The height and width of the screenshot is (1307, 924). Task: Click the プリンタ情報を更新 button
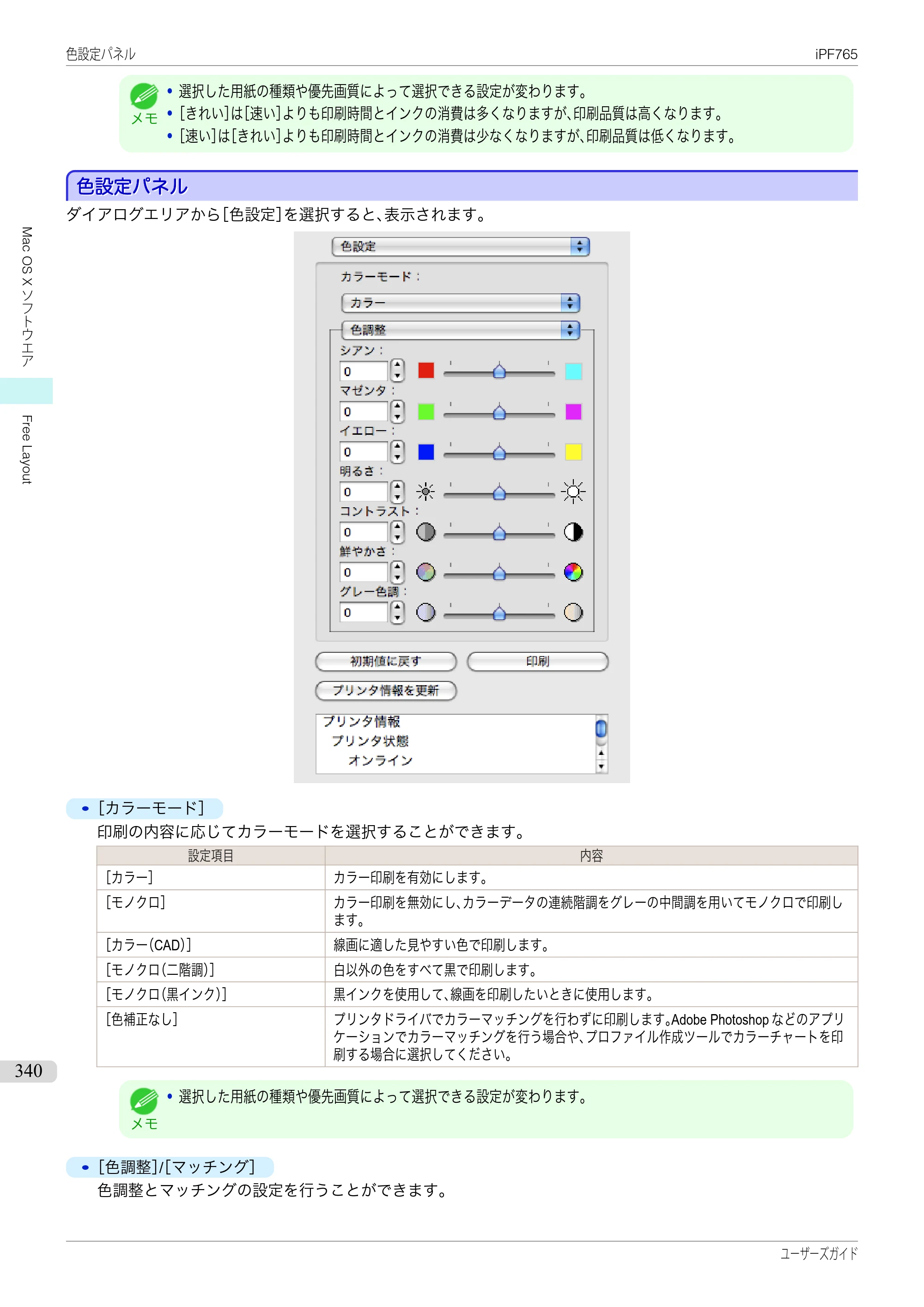(385, 691)
